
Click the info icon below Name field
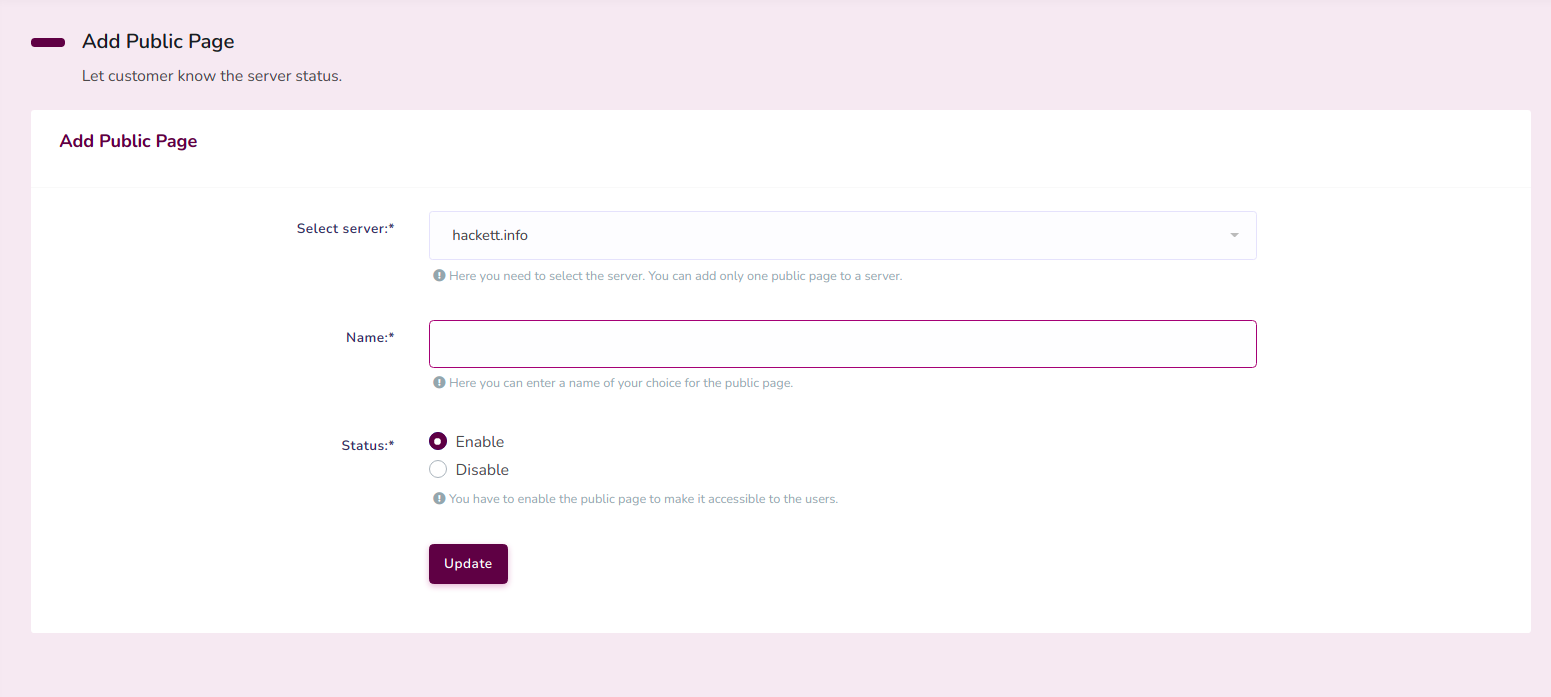pos(438,383)
